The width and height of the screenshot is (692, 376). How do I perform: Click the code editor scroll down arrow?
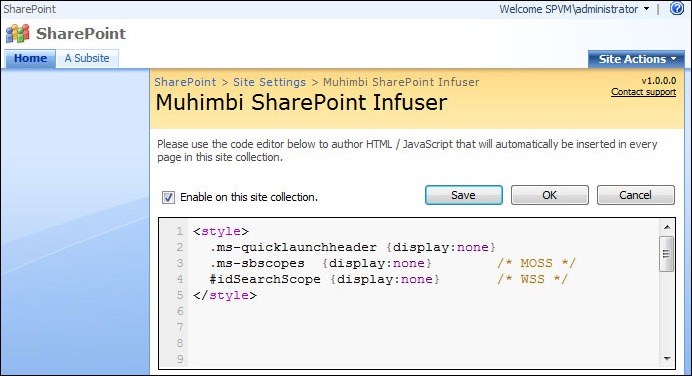[x=667, y=359]
